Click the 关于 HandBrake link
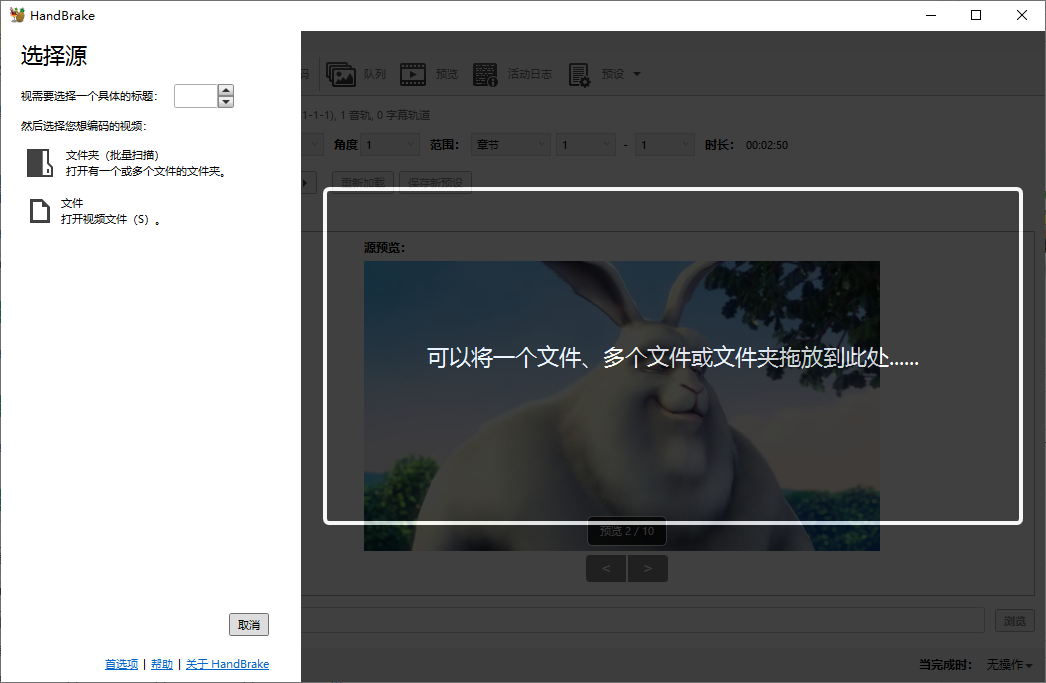Screen dimensions: 1046x683 (x=227, y=664)
